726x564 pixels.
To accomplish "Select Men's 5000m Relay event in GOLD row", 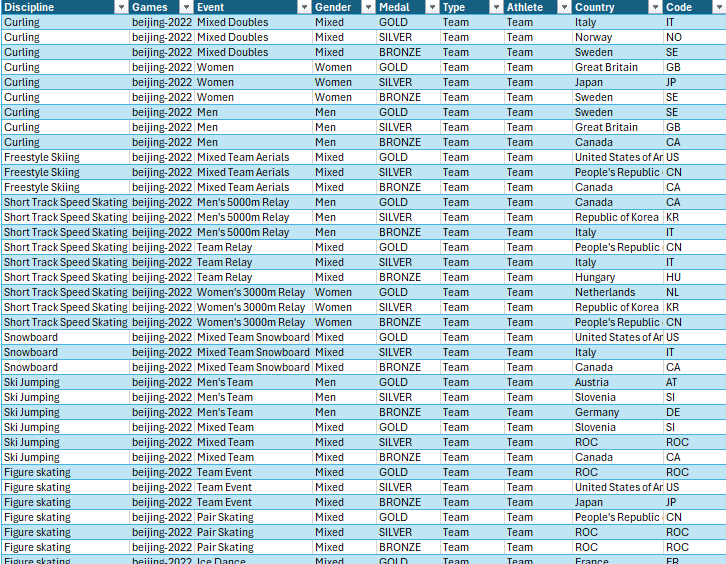I will [253, 202].
